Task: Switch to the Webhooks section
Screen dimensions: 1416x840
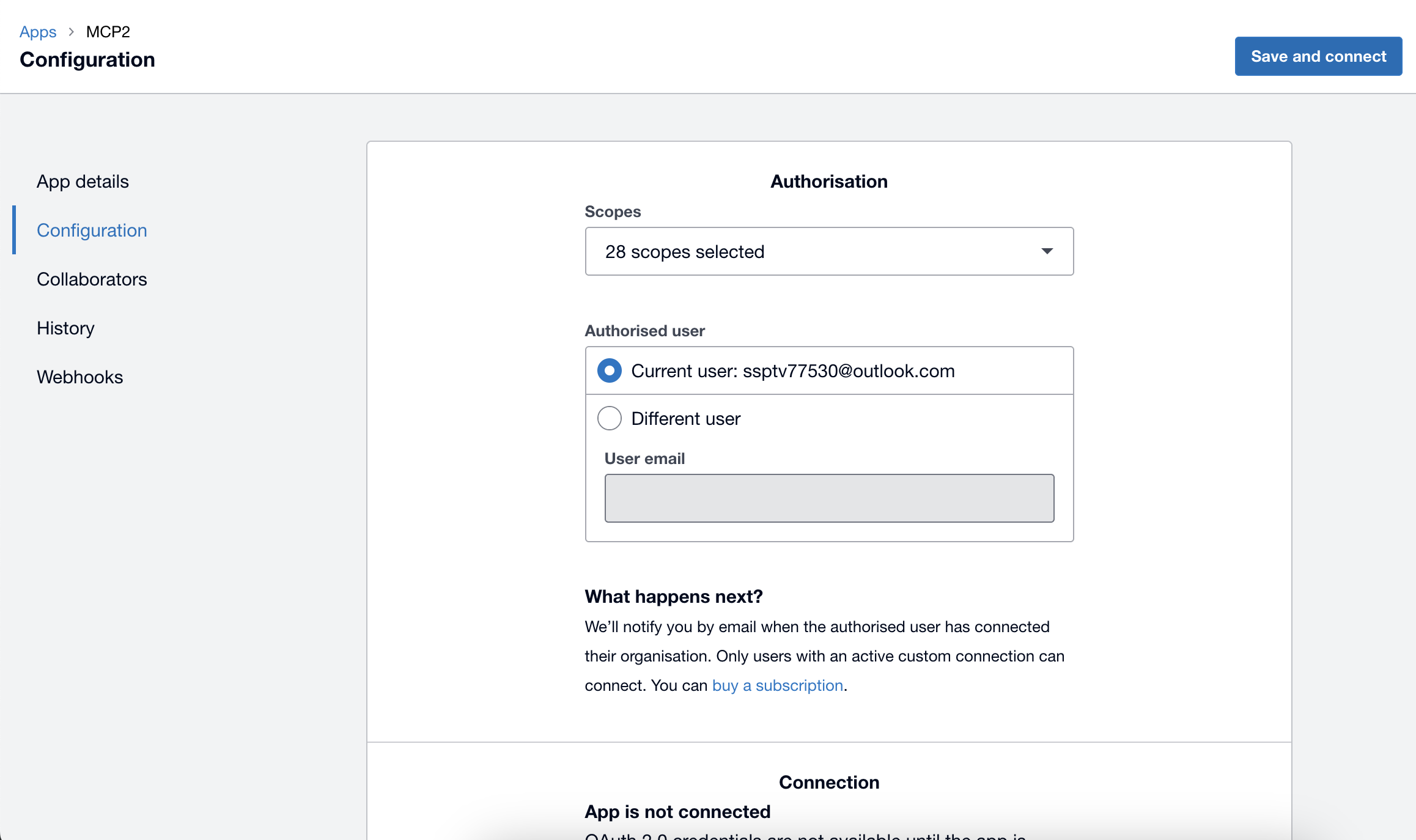Action: click(79, 377)
